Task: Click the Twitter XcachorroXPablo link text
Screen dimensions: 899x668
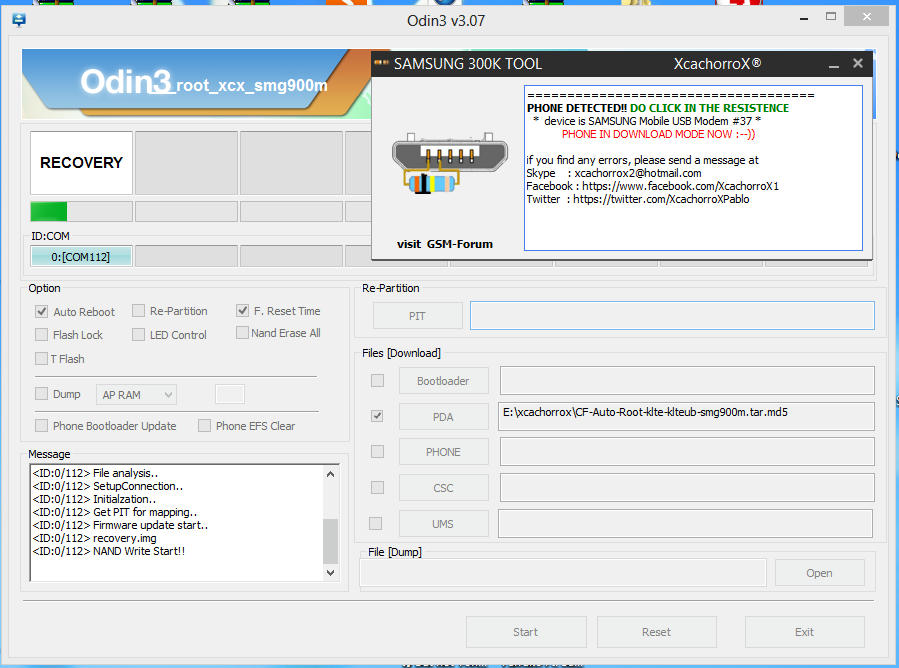Action: pyautogui.click(x=661, y=199)
